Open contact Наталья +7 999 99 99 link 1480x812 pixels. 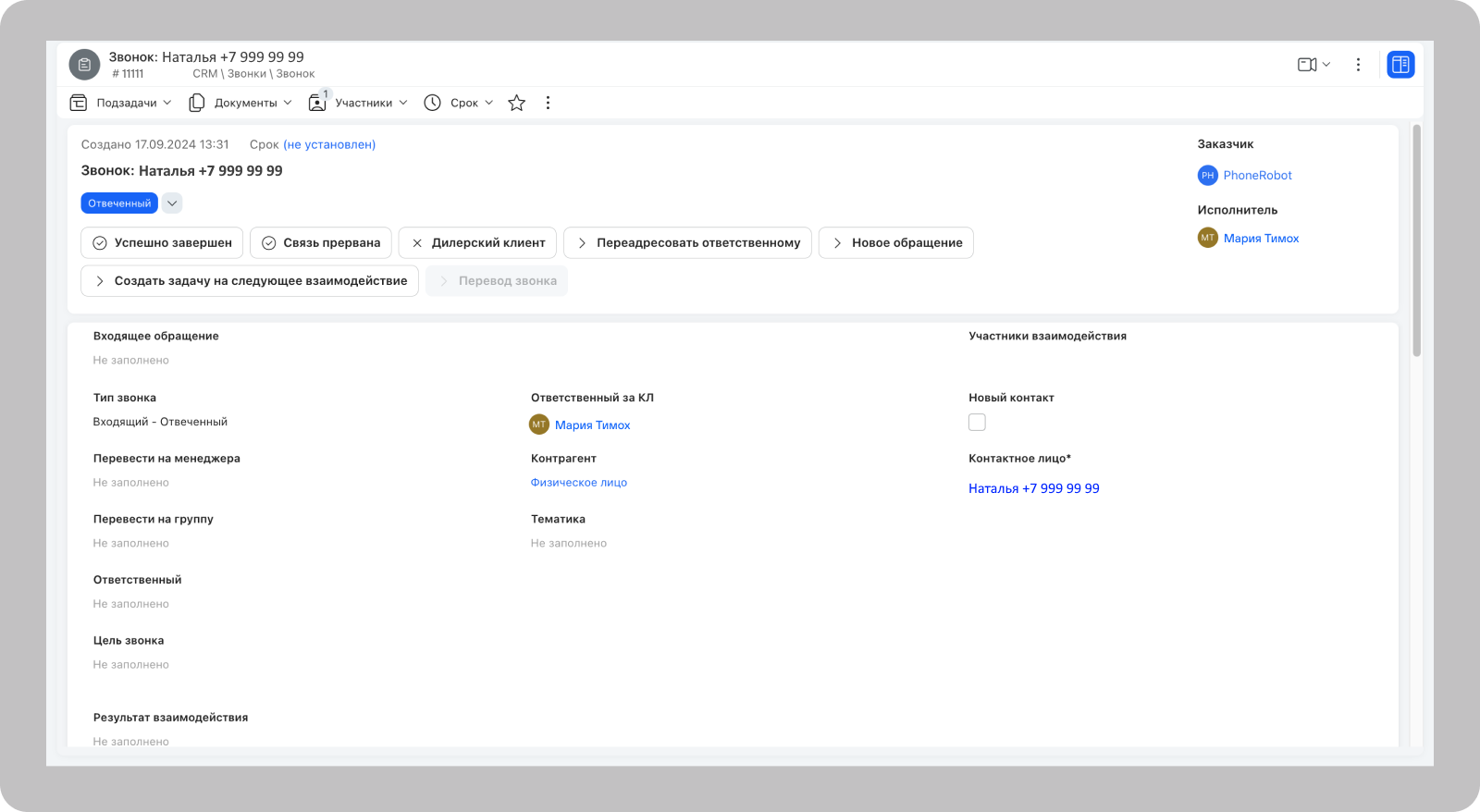(x=1034, y=488)
